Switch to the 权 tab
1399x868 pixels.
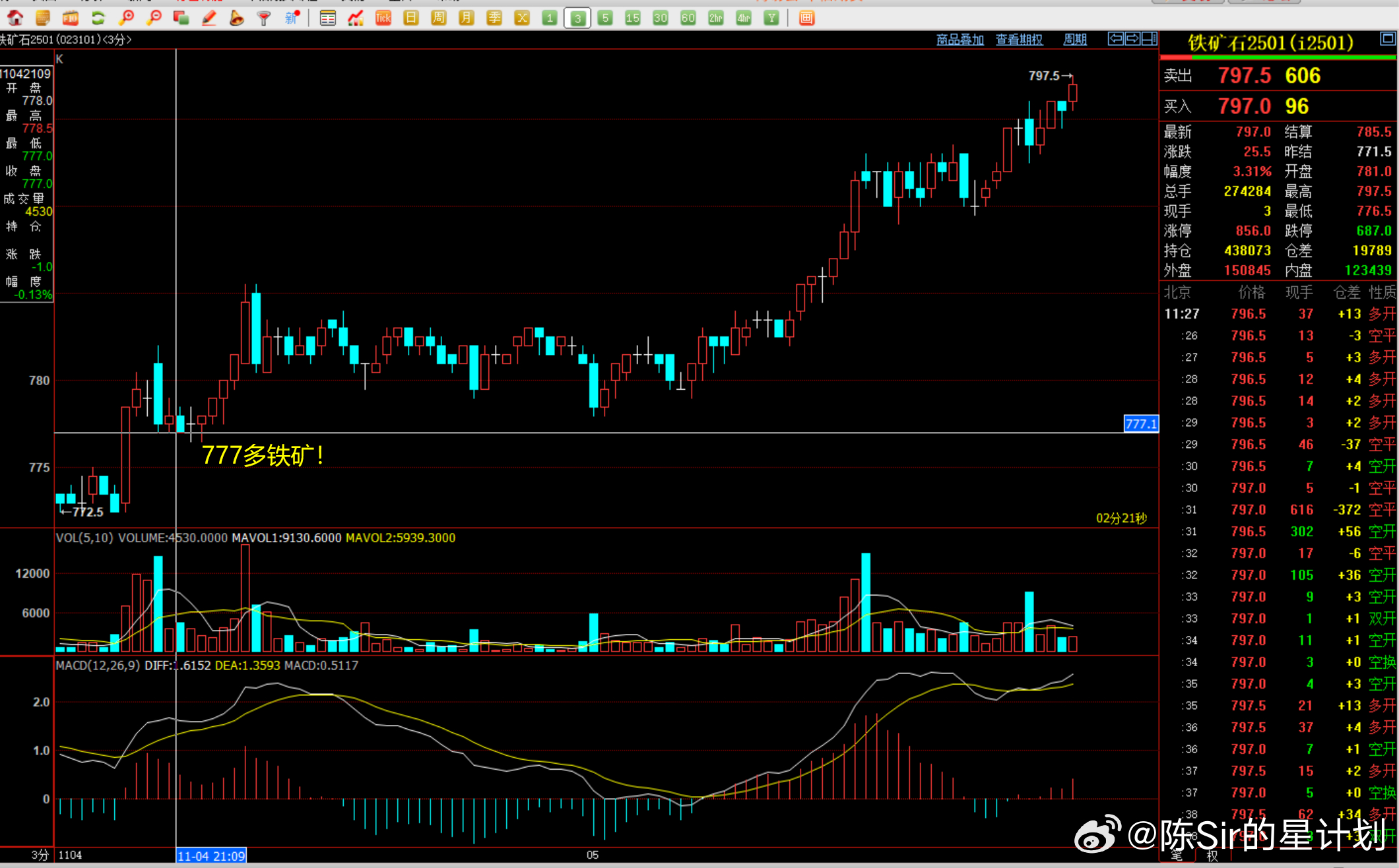click(x=1212, y=855)
